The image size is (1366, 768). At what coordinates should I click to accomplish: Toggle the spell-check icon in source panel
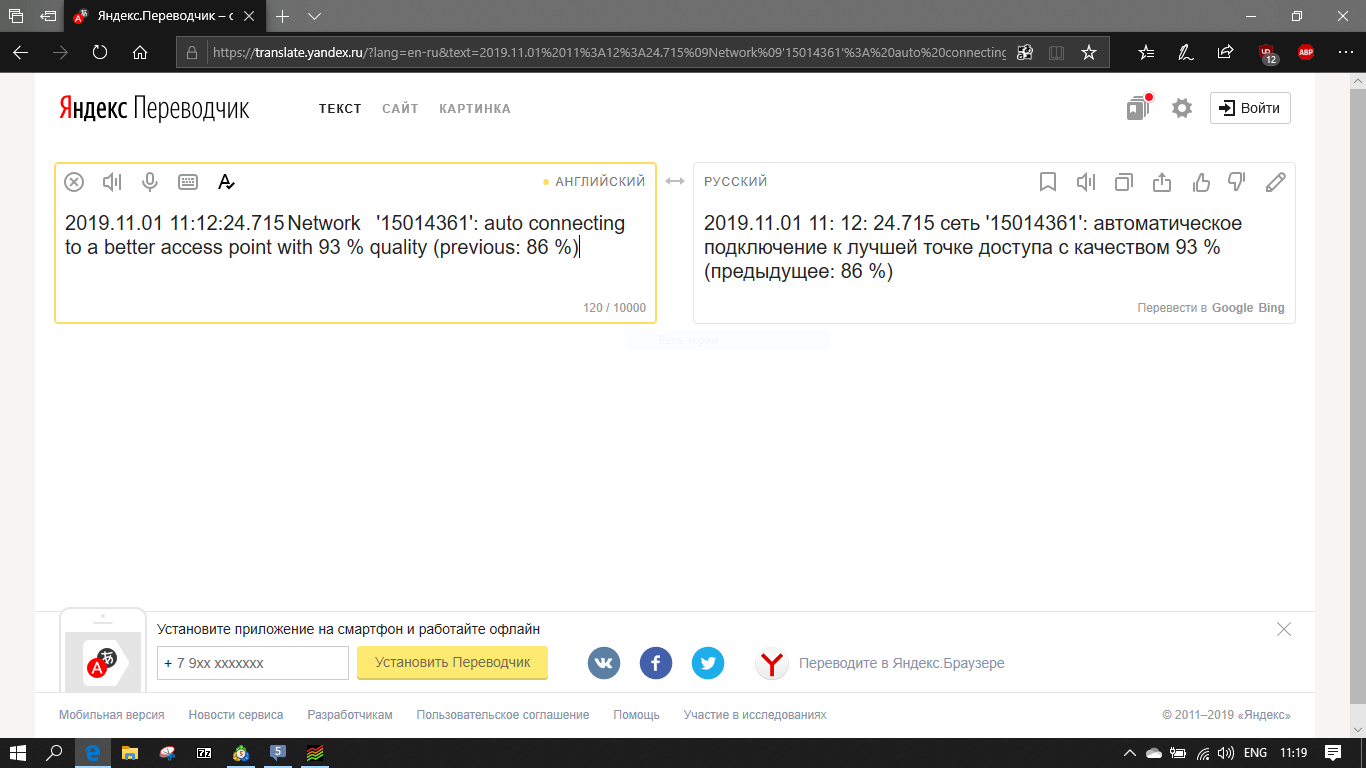(226, 182)
